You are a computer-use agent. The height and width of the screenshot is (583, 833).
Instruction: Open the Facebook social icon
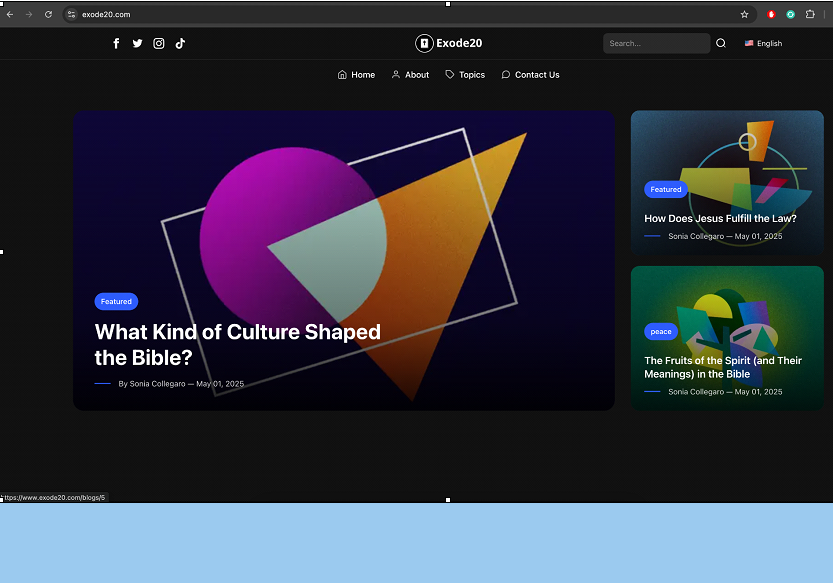116,43
